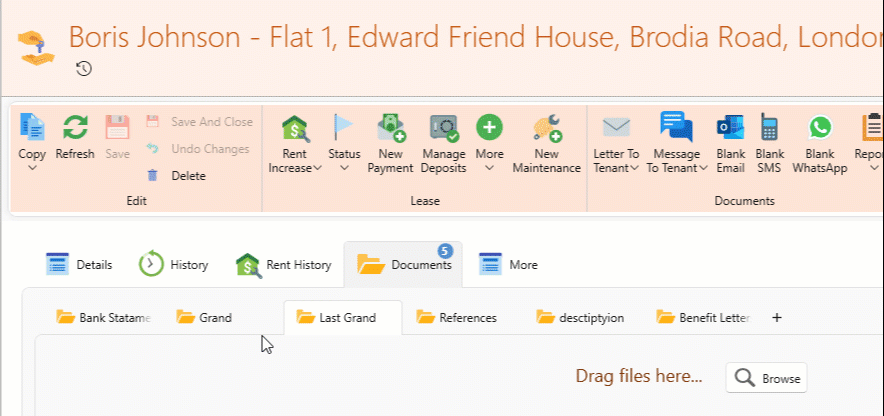884x416 pixels.
Task: Send a Blank SMS
Action: (769, 128)
